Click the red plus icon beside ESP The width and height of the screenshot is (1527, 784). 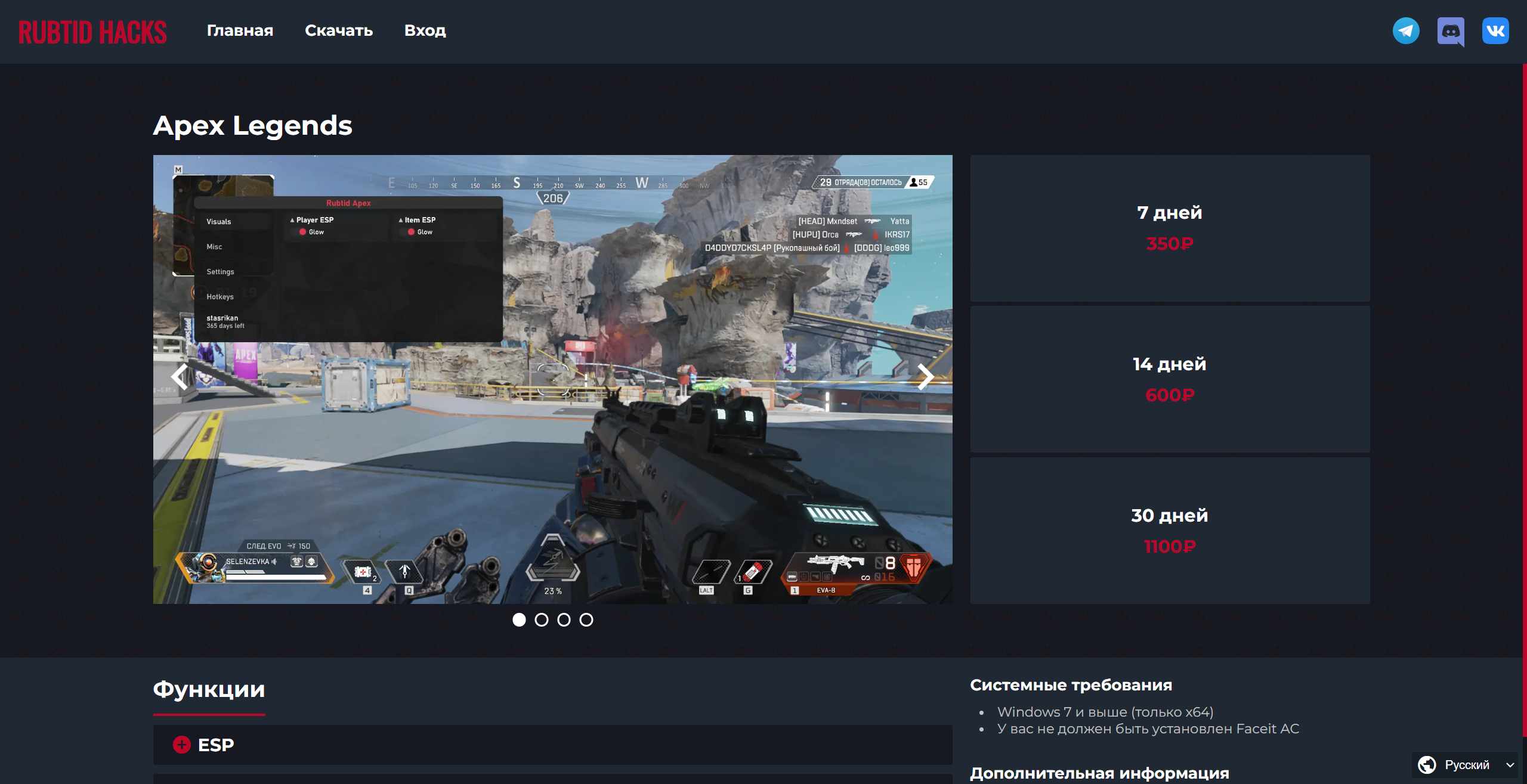coord(181,745)
